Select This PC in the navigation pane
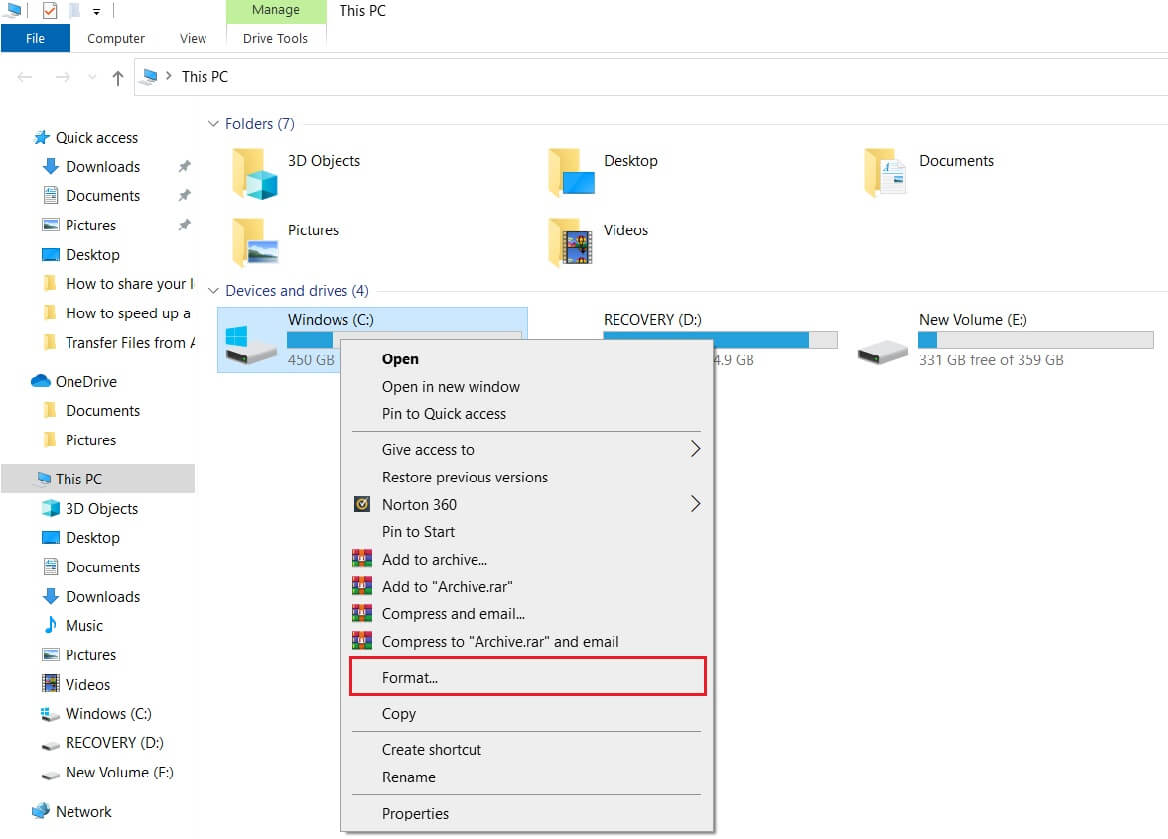Image resolution: width=1168 pixels, height=839 pixels. 98,478
